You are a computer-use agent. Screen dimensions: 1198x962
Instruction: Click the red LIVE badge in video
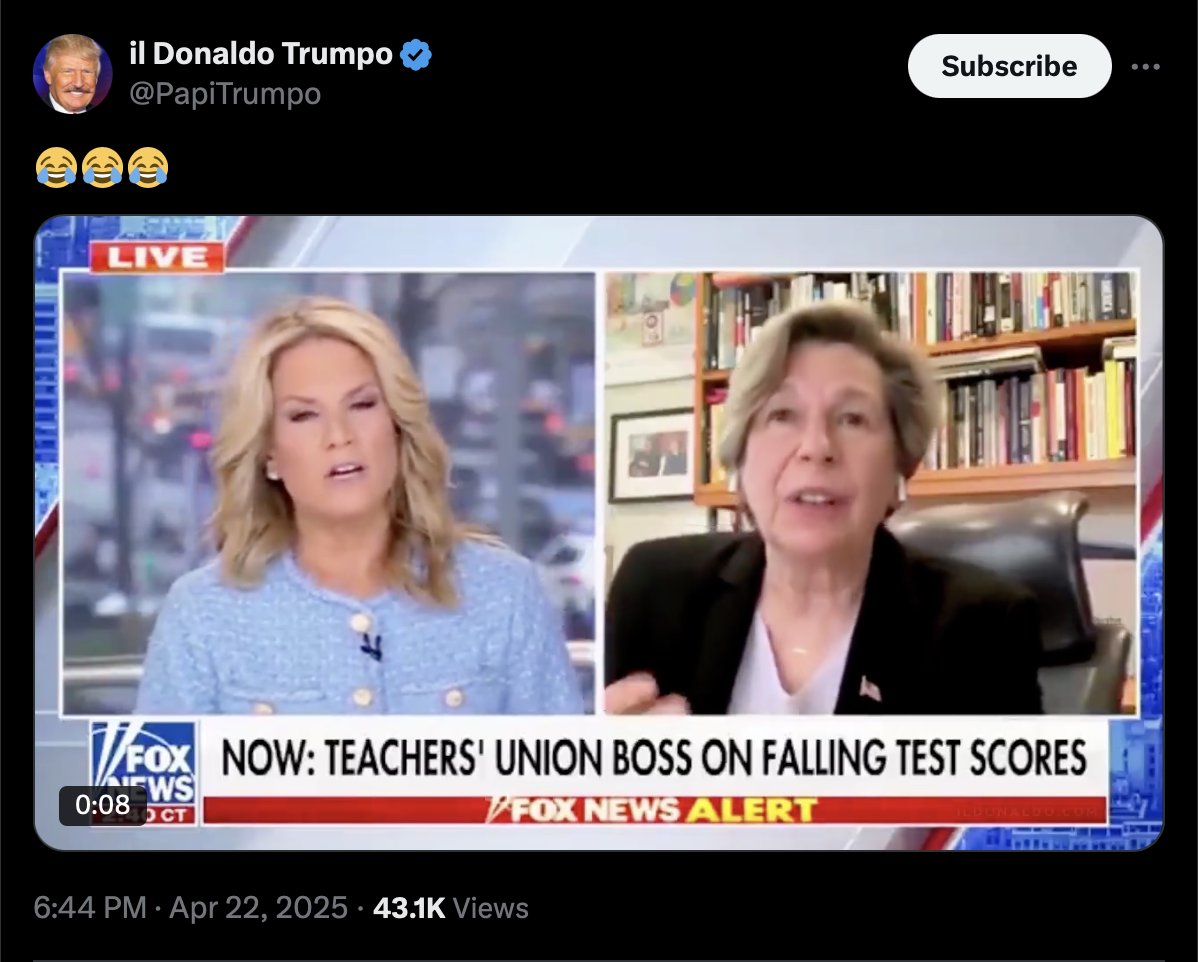click(x=157, y=257)
